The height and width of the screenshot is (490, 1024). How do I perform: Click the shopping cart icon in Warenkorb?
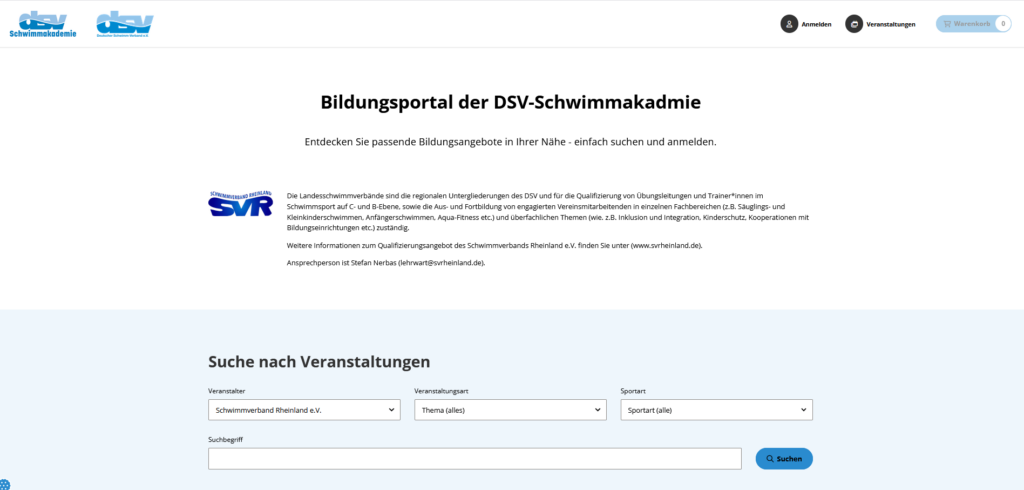click(x=947, y=24)
